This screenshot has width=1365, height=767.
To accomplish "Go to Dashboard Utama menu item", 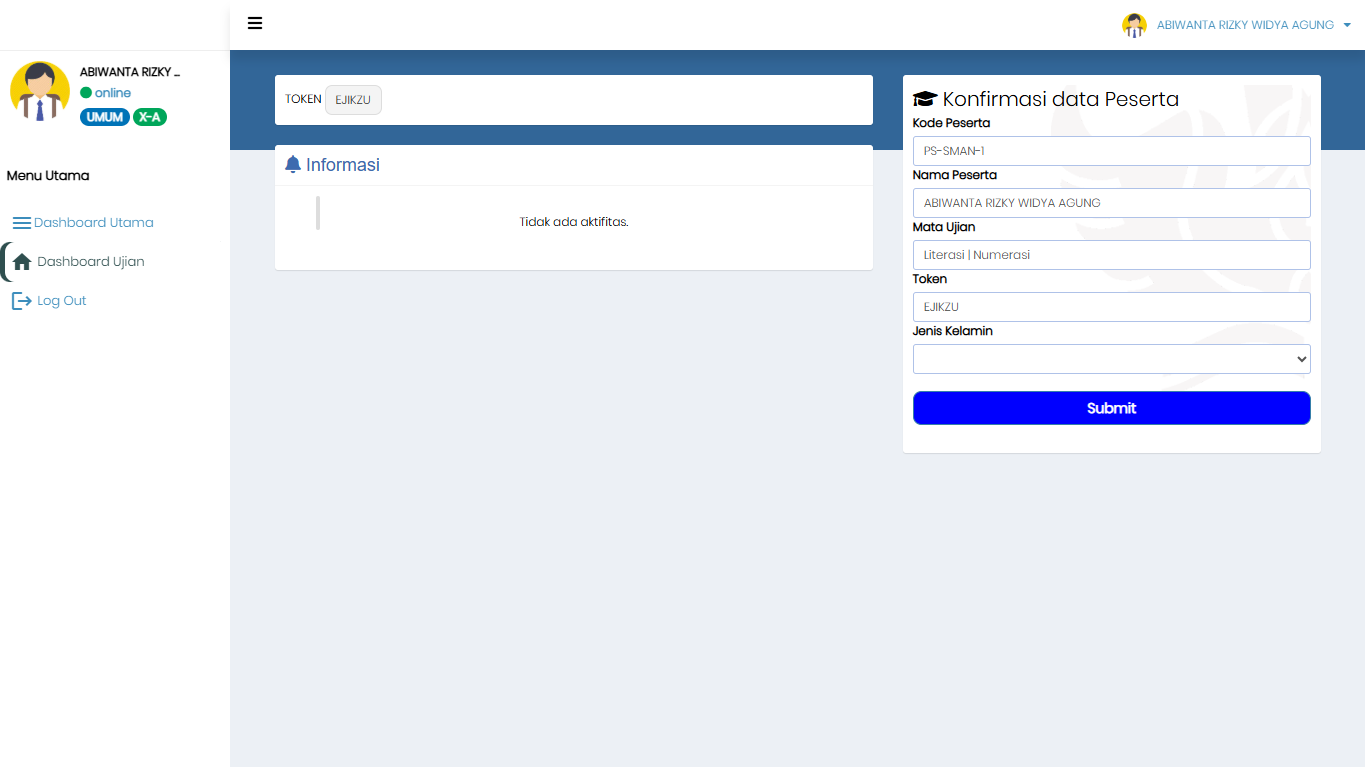I will pyautogui.click(x=93, y=223).
